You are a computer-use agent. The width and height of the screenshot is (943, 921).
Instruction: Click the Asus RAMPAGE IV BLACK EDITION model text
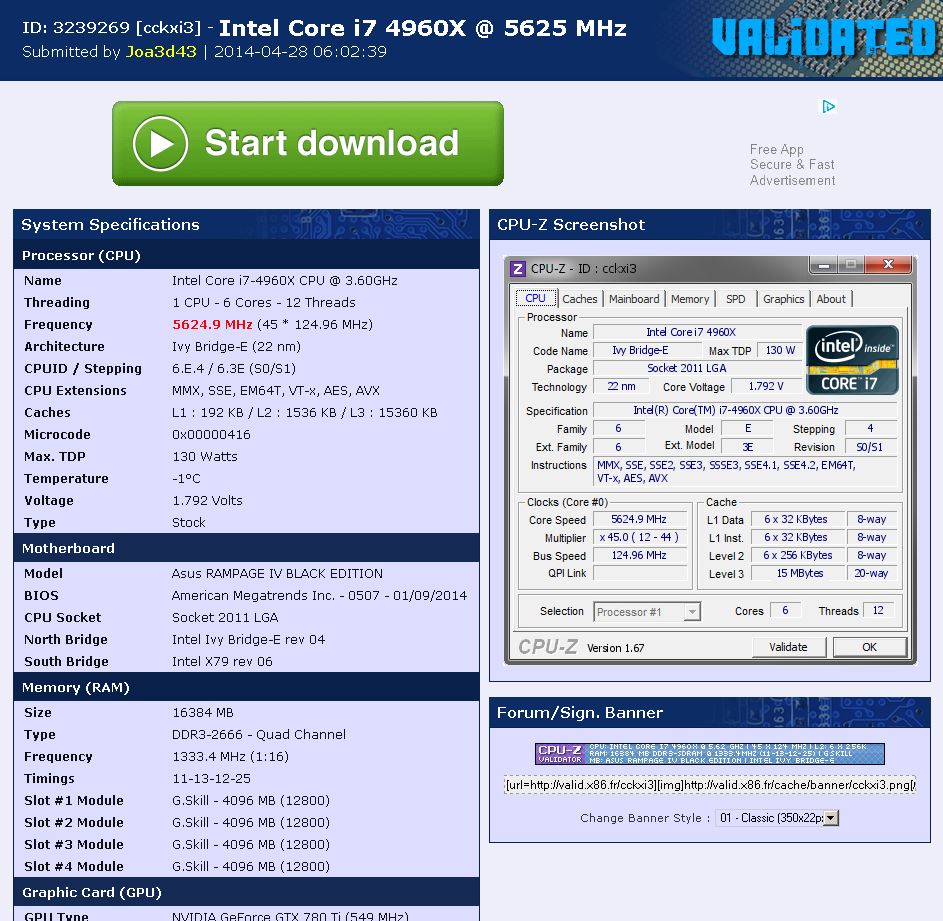[277, 574]
